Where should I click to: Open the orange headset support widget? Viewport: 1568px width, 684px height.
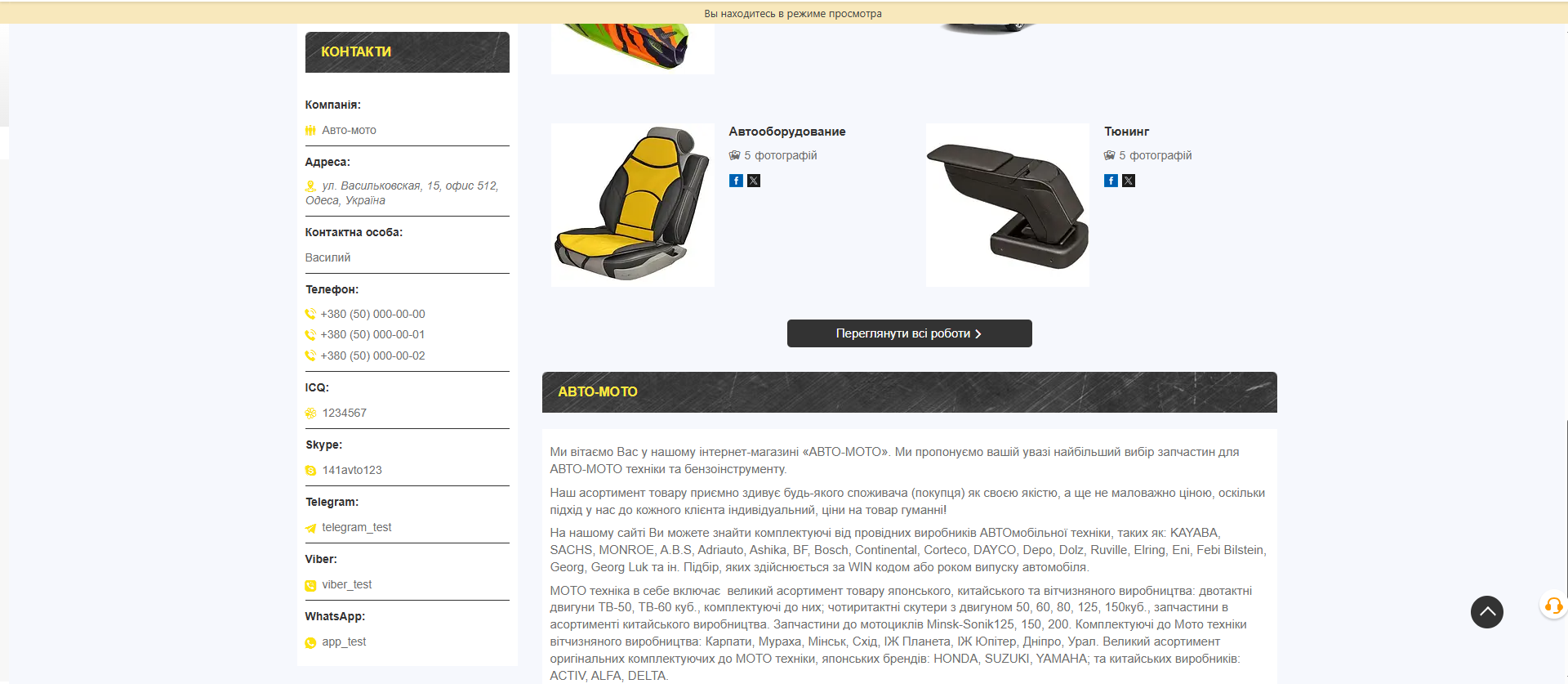tap(1553, 606)
